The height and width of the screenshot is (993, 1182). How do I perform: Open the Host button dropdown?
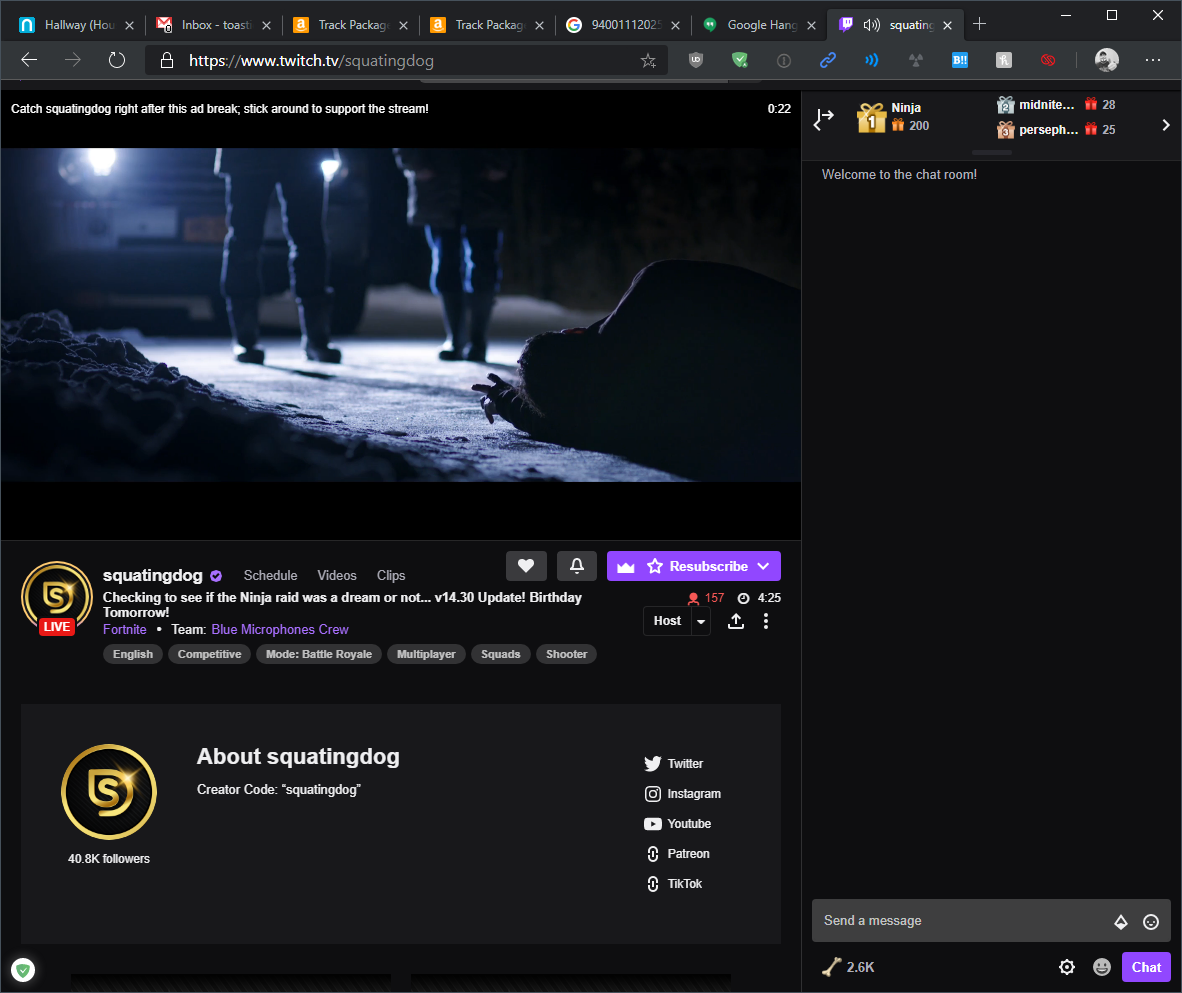tap(701, 621)
